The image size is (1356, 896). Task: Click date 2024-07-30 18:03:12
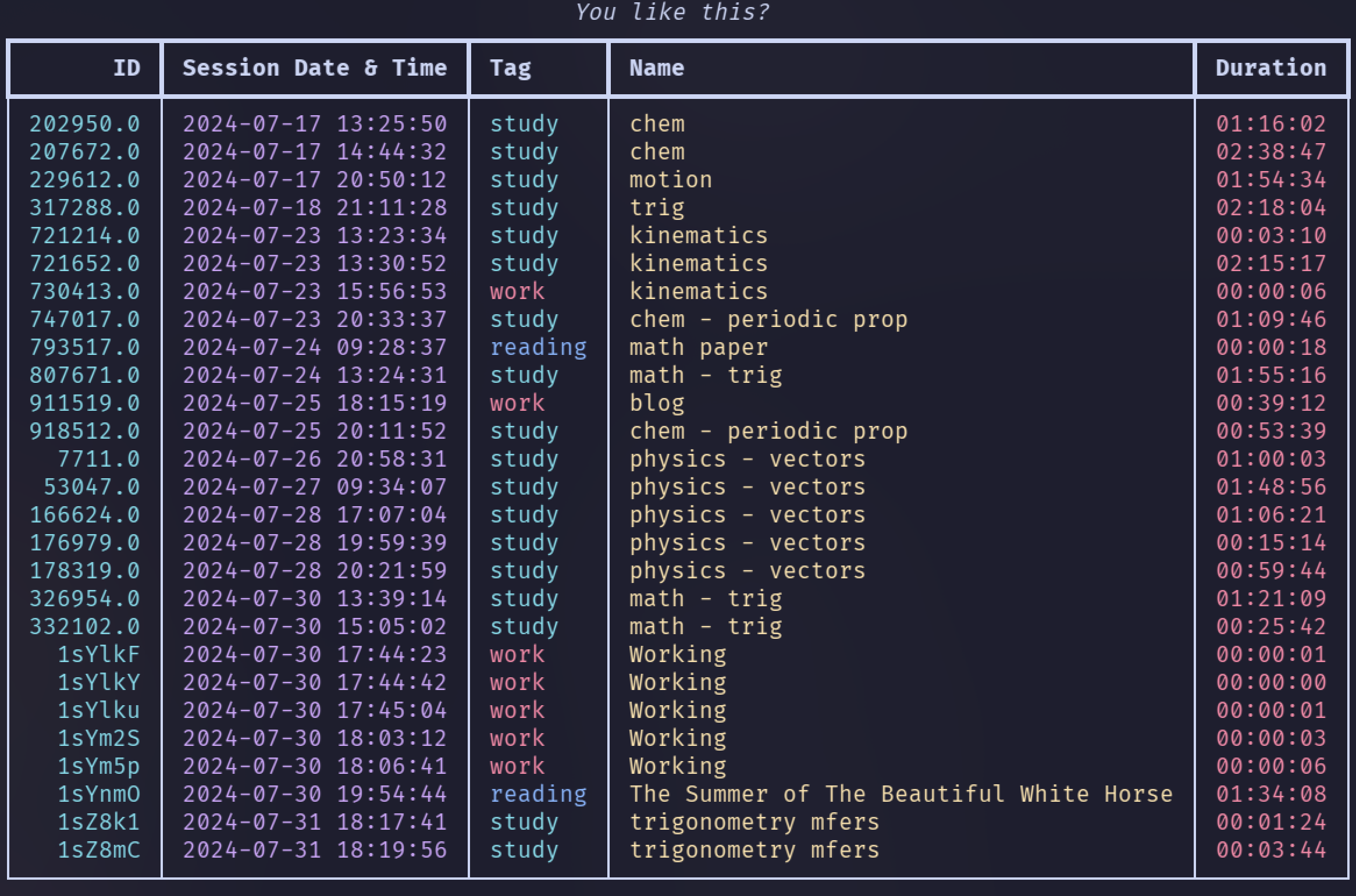[315, 738]
